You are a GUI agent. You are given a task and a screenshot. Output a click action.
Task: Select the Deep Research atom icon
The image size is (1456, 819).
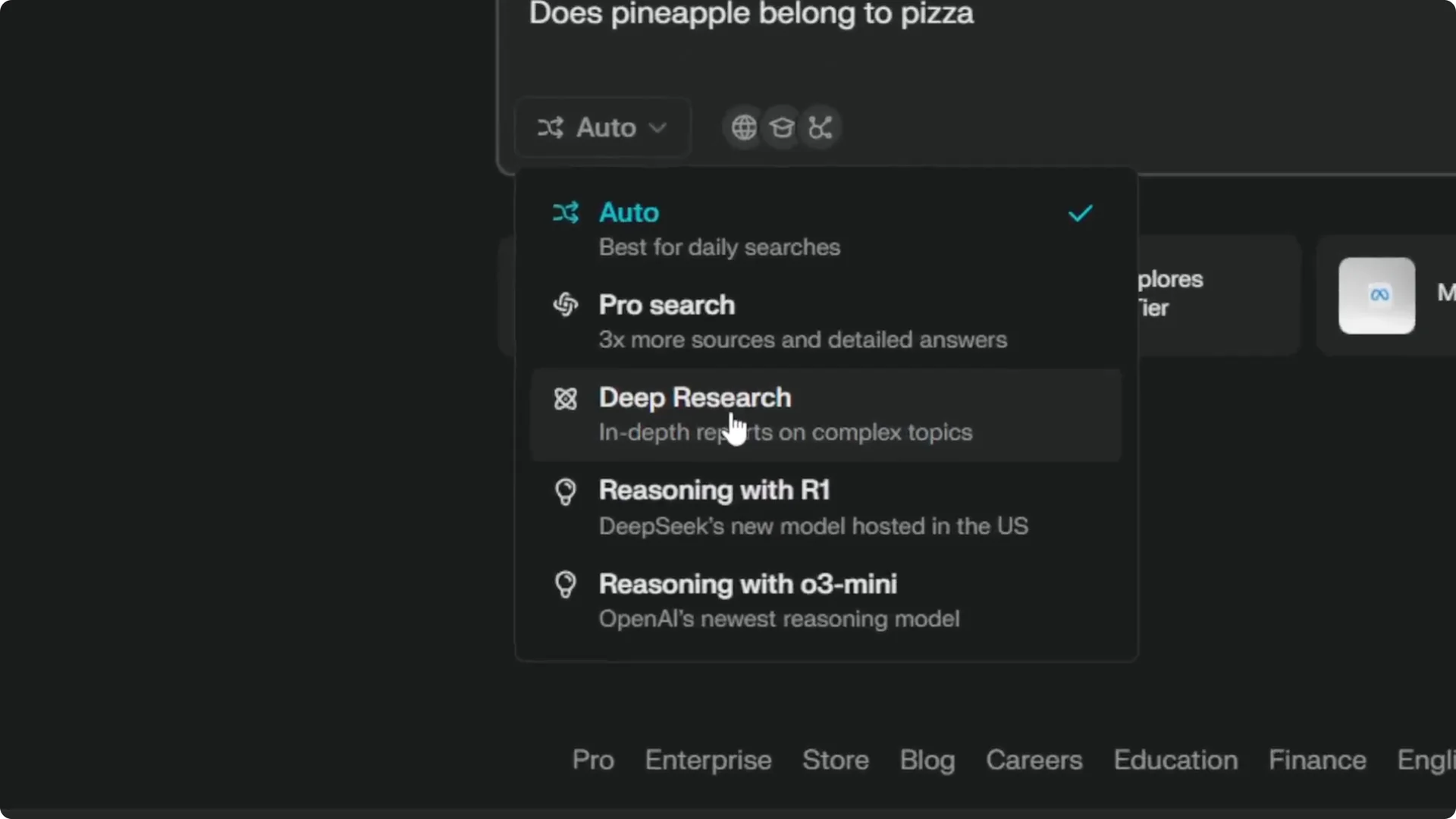565,398
